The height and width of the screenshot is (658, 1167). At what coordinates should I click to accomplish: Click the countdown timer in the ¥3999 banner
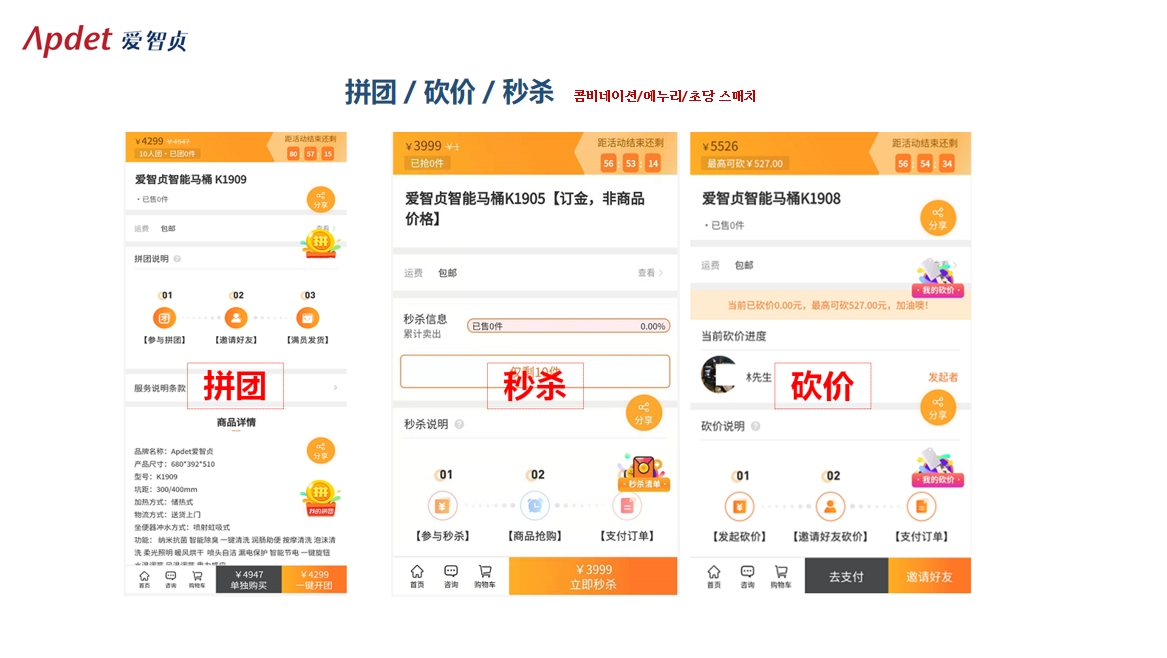pos(631,164)
